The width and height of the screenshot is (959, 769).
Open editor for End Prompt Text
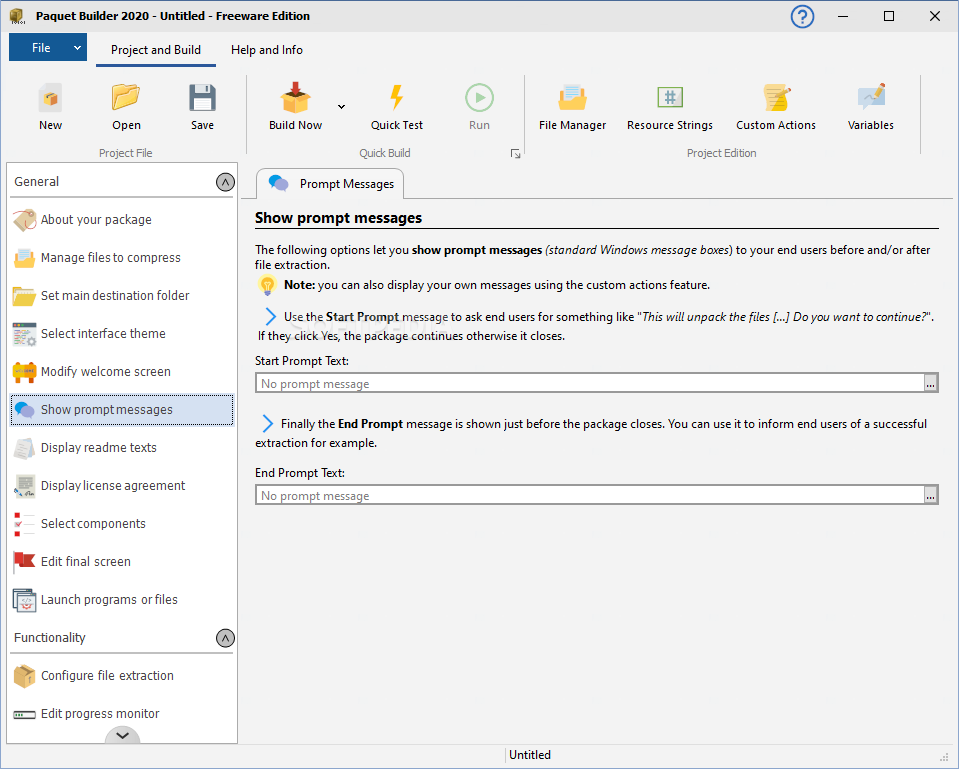[x=930, y=496]
